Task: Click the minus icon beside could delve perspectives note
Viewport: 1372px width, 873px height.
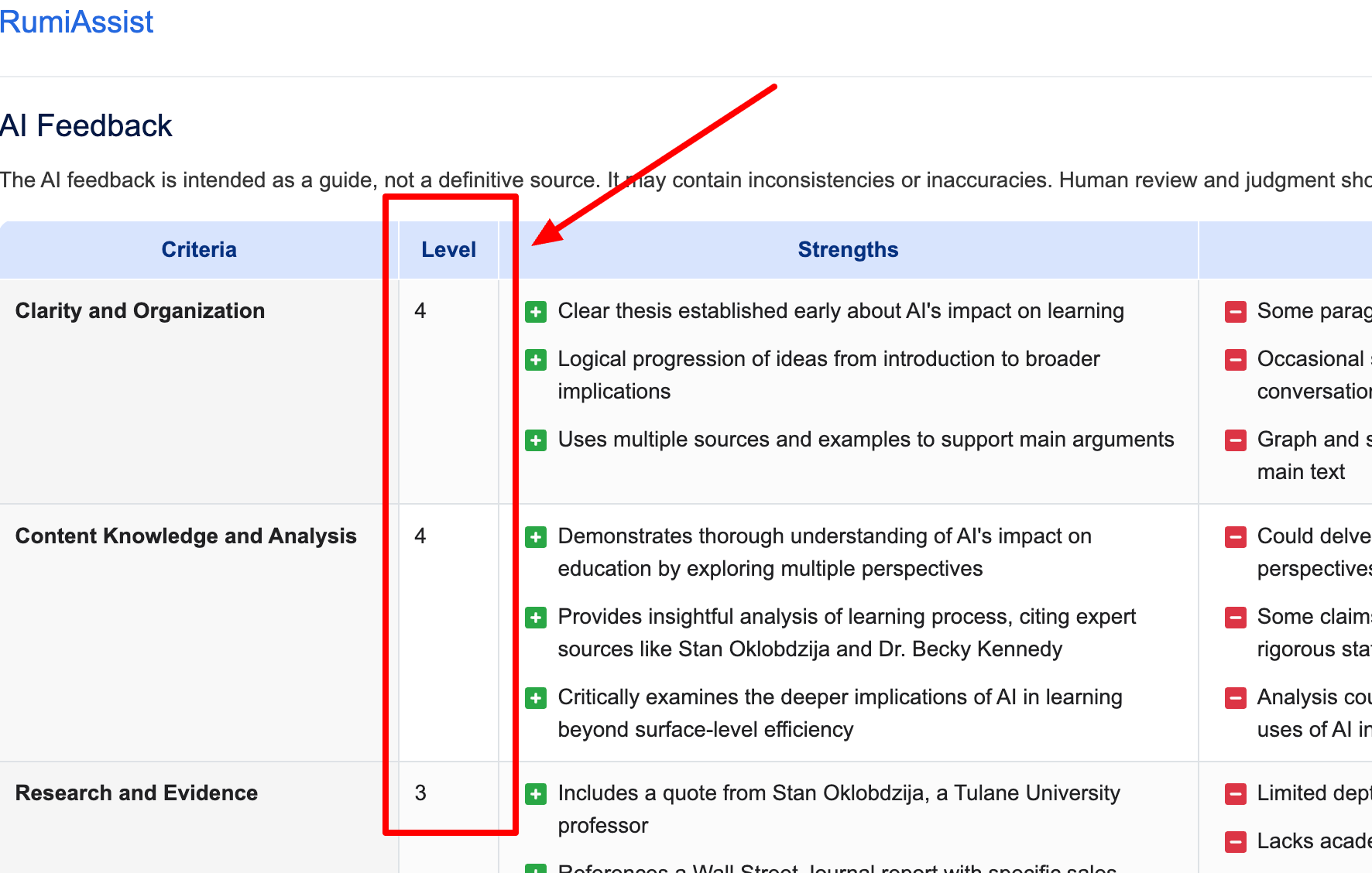Action: pyautogui.click(x=1236, y=537)
